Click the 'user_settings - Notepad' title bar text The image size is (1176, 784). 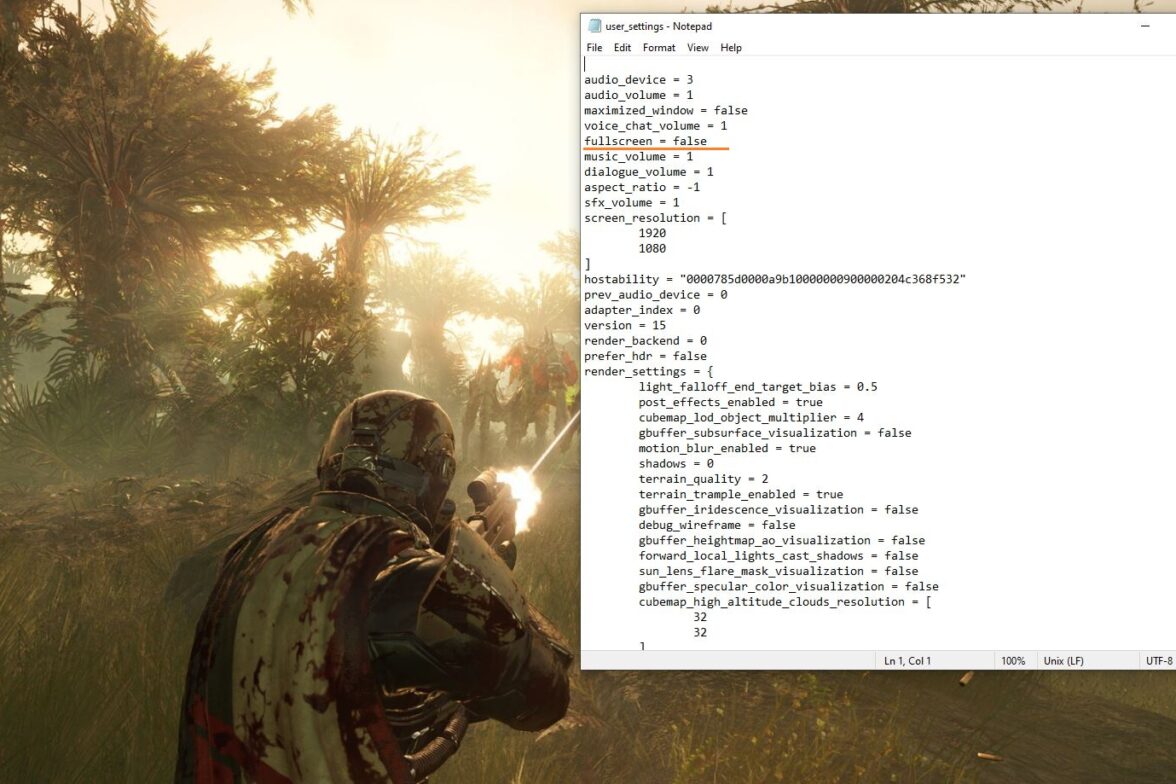pyautogui.click(x=658, y=26)
